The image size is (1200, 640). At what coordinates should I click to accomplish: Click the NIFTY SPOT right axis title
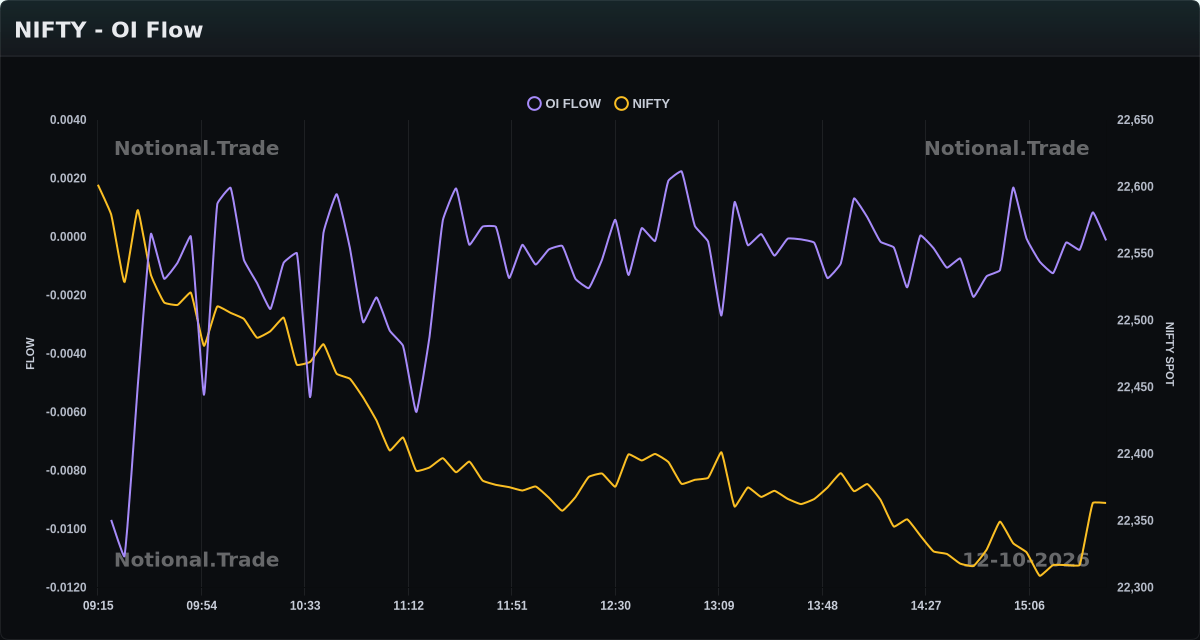1170,354
